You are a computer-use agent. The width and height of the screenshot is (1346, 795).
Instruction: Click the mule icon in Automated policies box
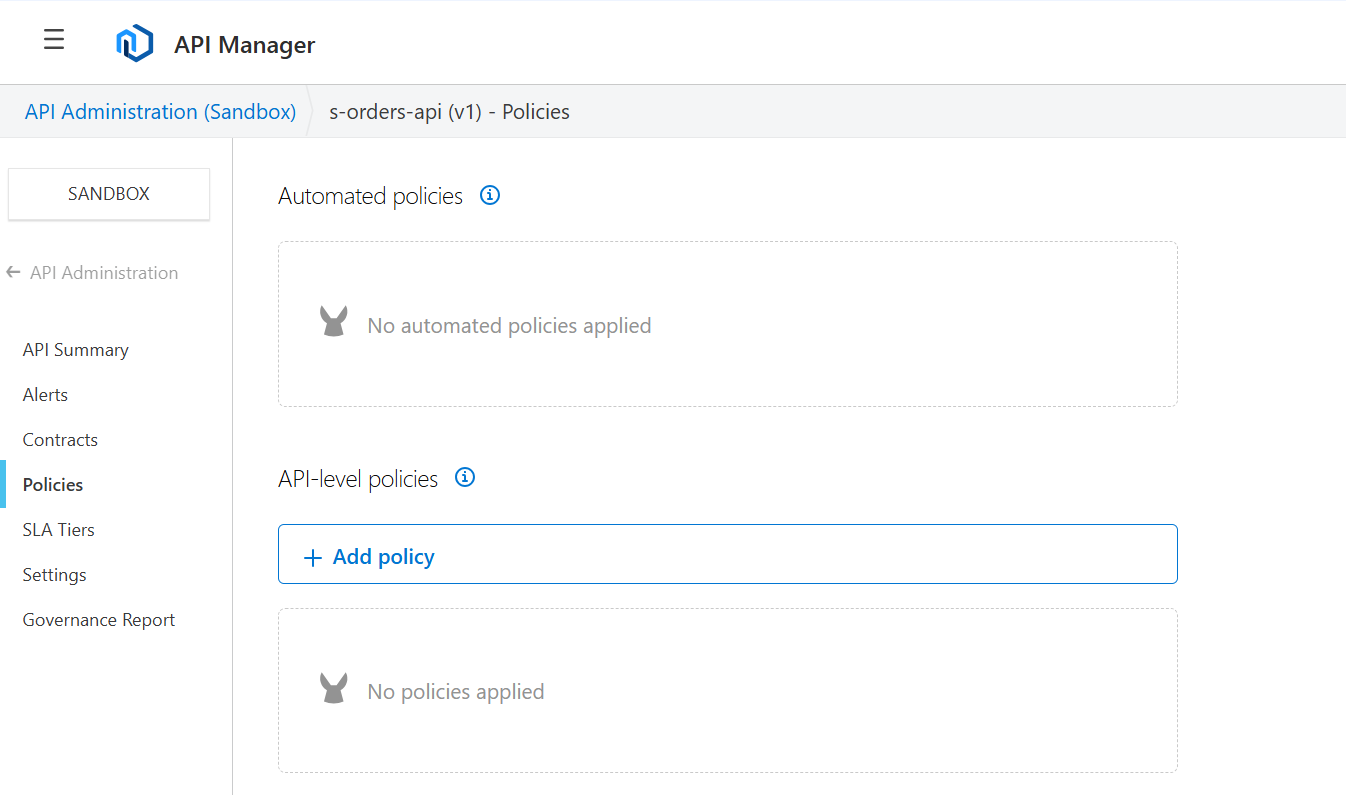(x=333, y=321)
